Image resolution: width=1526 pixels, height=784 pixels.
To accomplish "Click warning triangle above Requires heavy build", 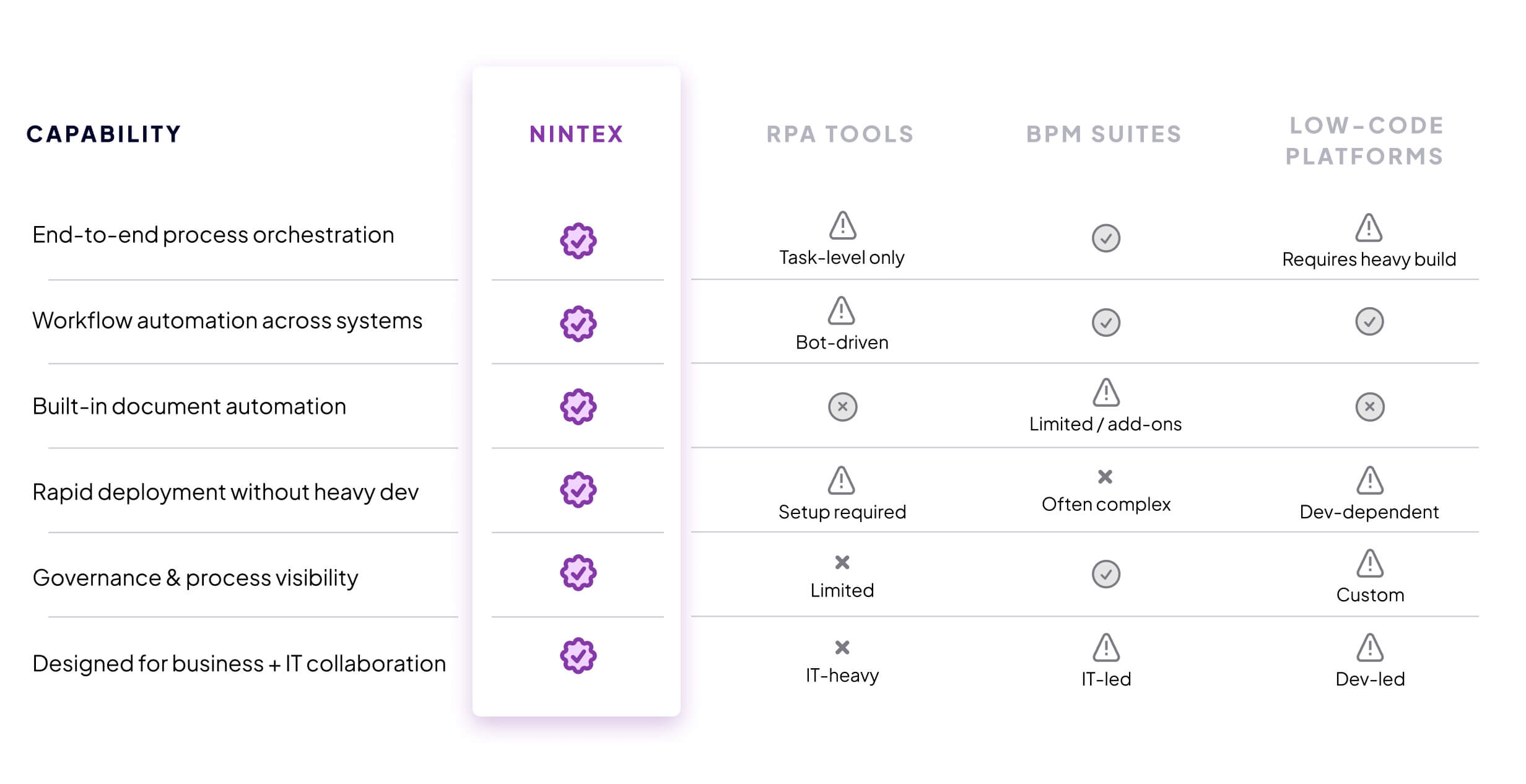I will 1369,227.
